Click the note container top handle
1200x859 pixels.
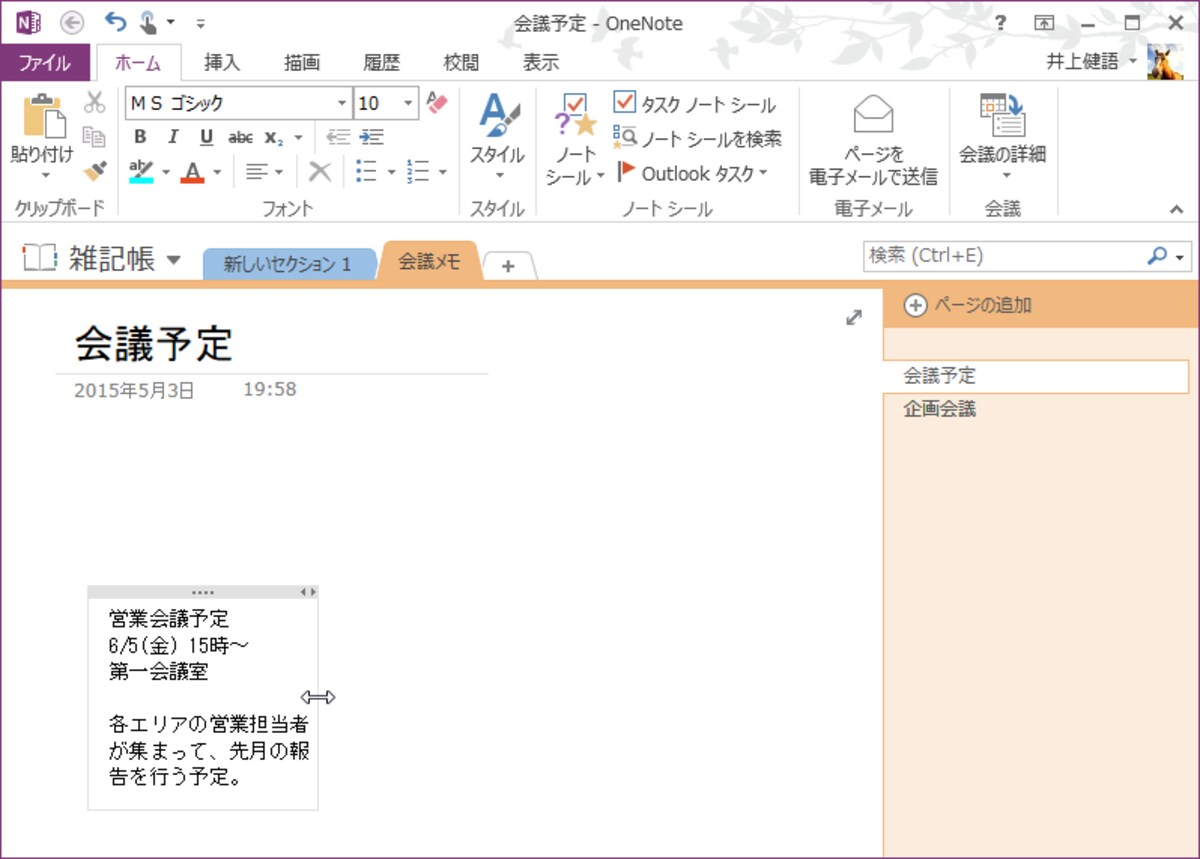tap(203, 592)
